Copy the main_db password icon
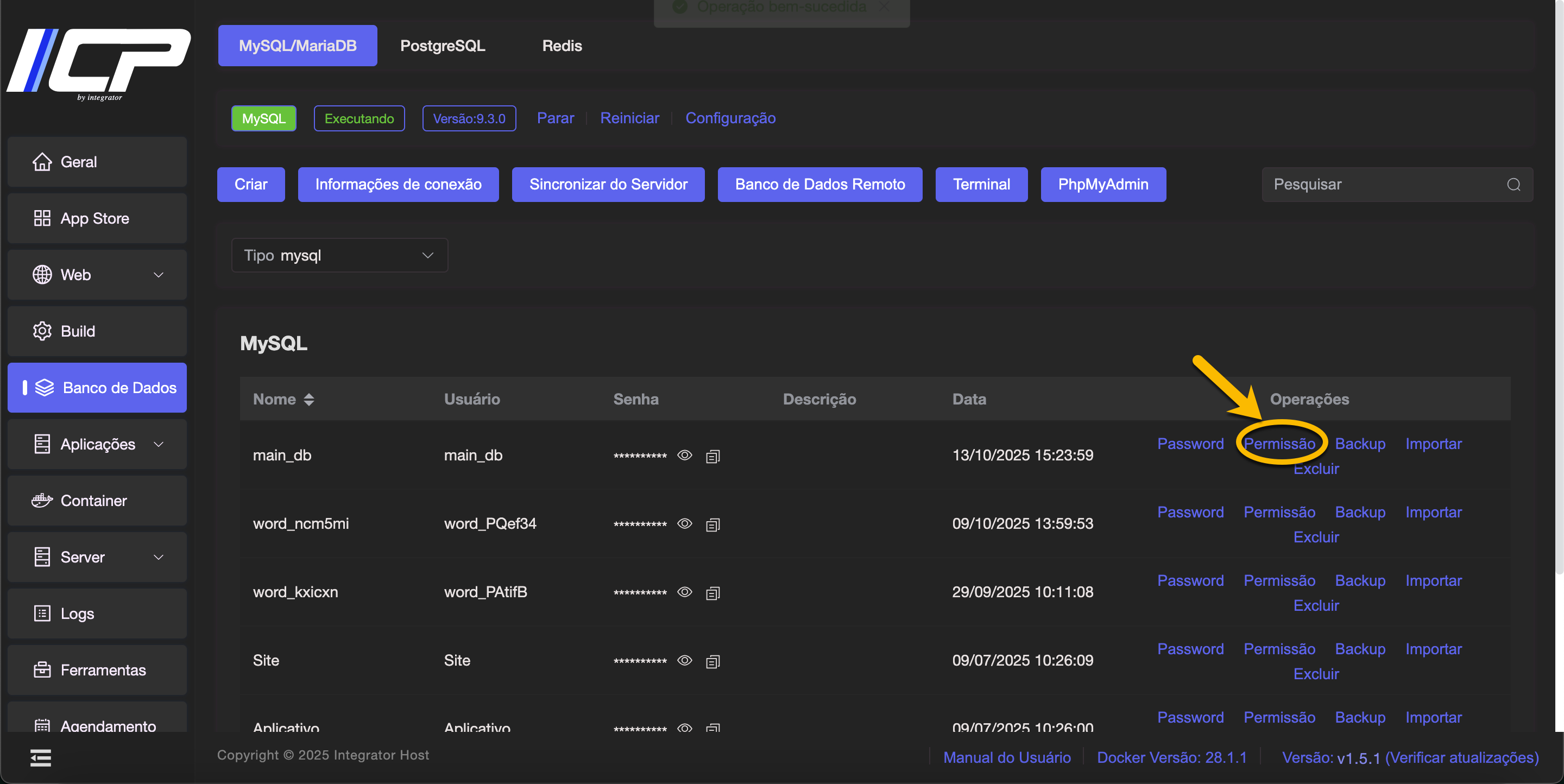The width and height of the screenshot is (1564, 784). click(x=713, y=456)
